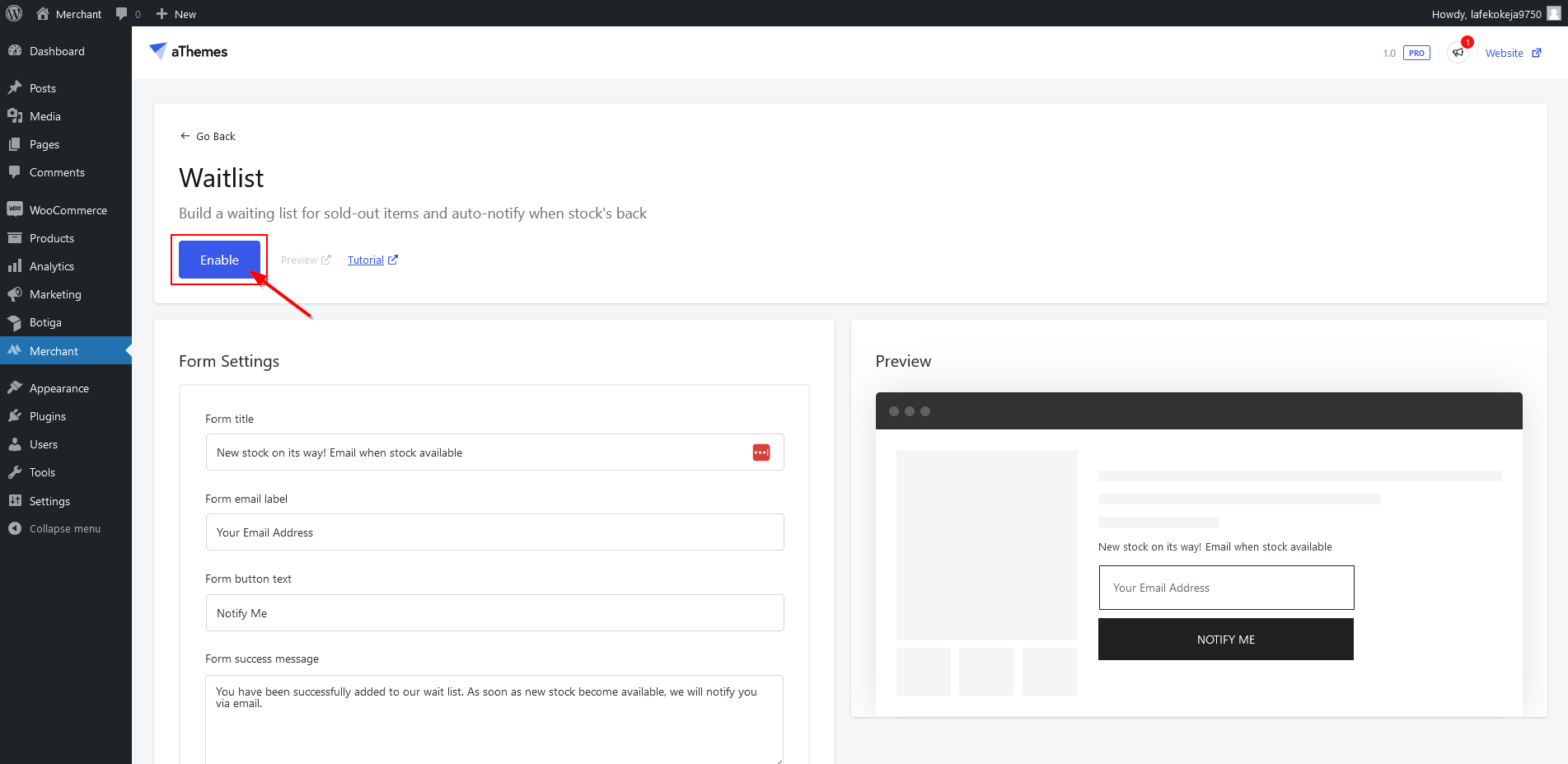1568x764 pixels.
Task: Click the Enable button
Action: pos(219,260)
